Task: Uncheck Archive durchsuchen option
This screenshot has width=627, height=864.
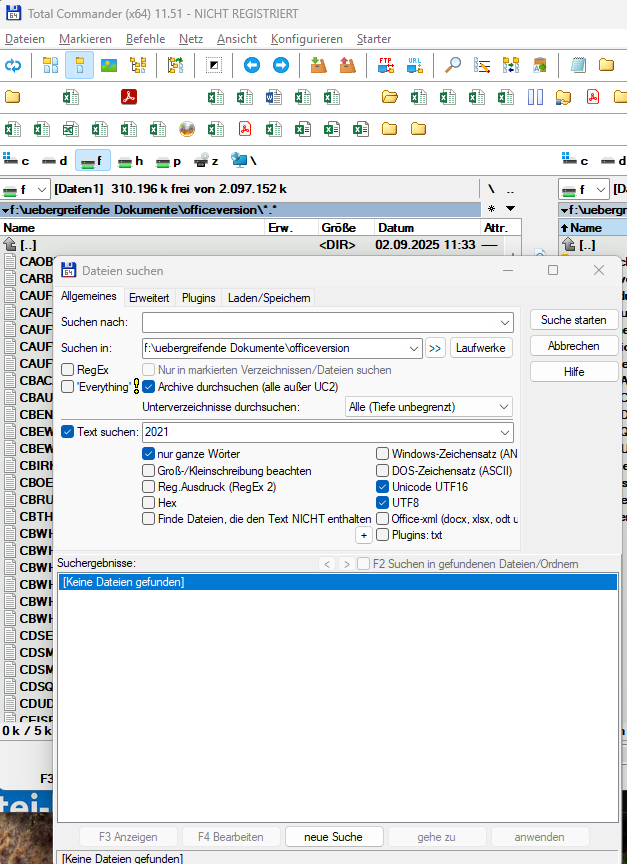Action: coord(148,387)
